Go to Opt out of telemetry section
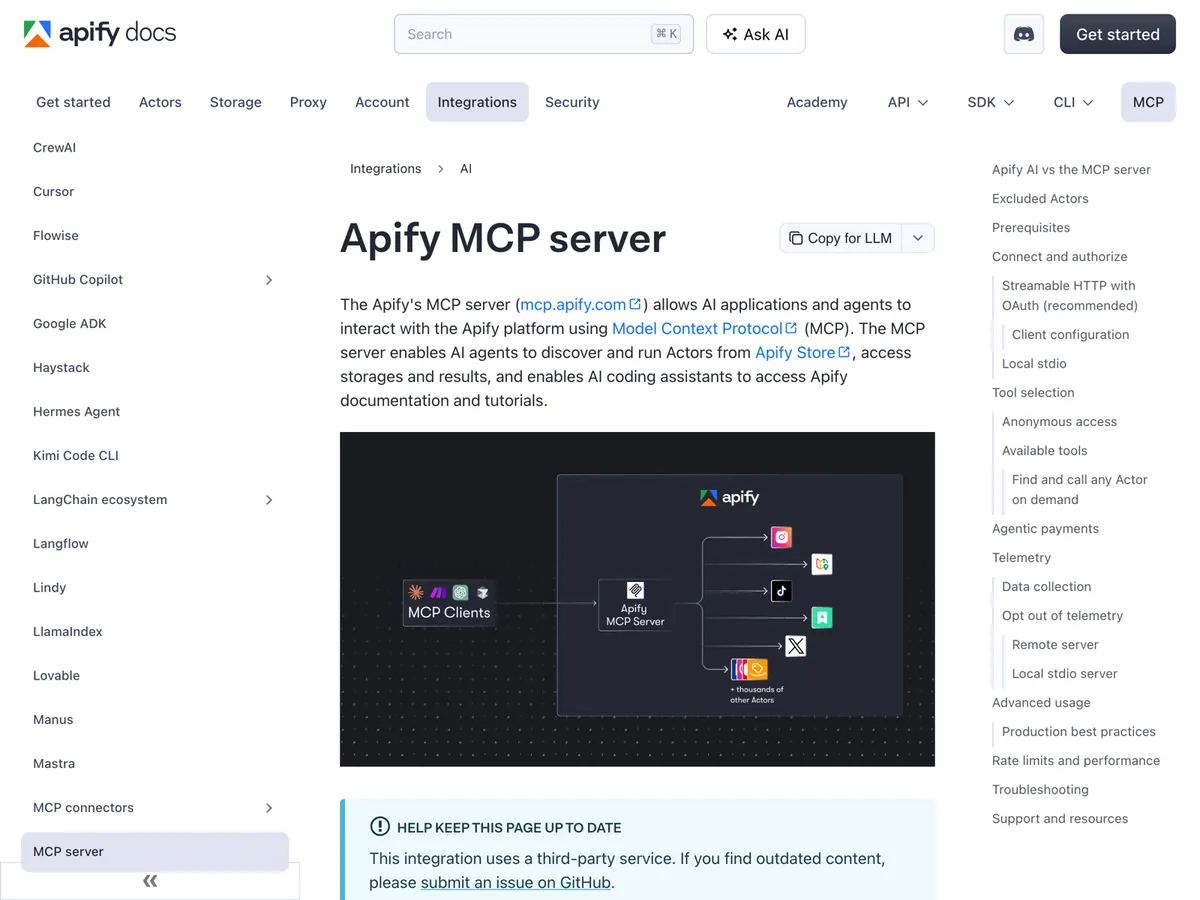This screenshot has width=1200, height=900. 1062,616
